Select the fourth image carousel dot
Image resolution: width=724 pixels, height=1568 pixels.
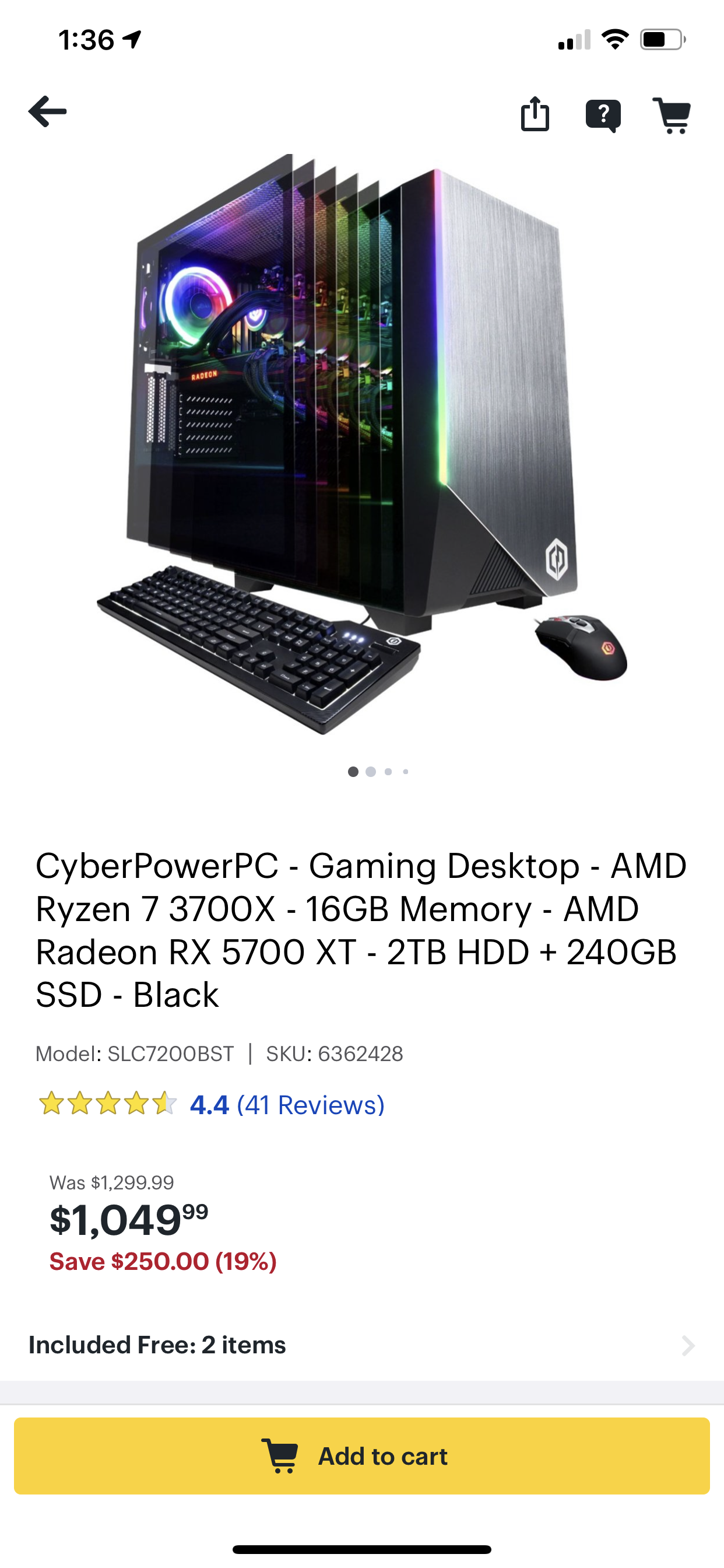[406, 772]
